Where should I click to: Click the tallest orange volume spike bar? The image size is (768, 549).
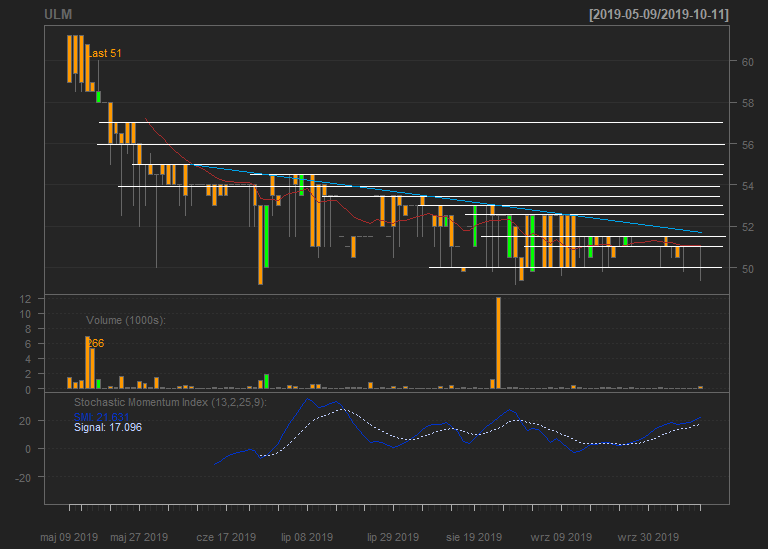[499, 343]
